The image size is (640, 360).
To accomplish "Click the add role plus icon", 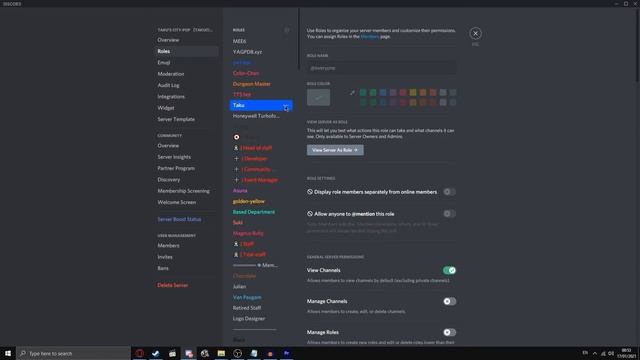I will pyautogui.click(x=287, y=30).
